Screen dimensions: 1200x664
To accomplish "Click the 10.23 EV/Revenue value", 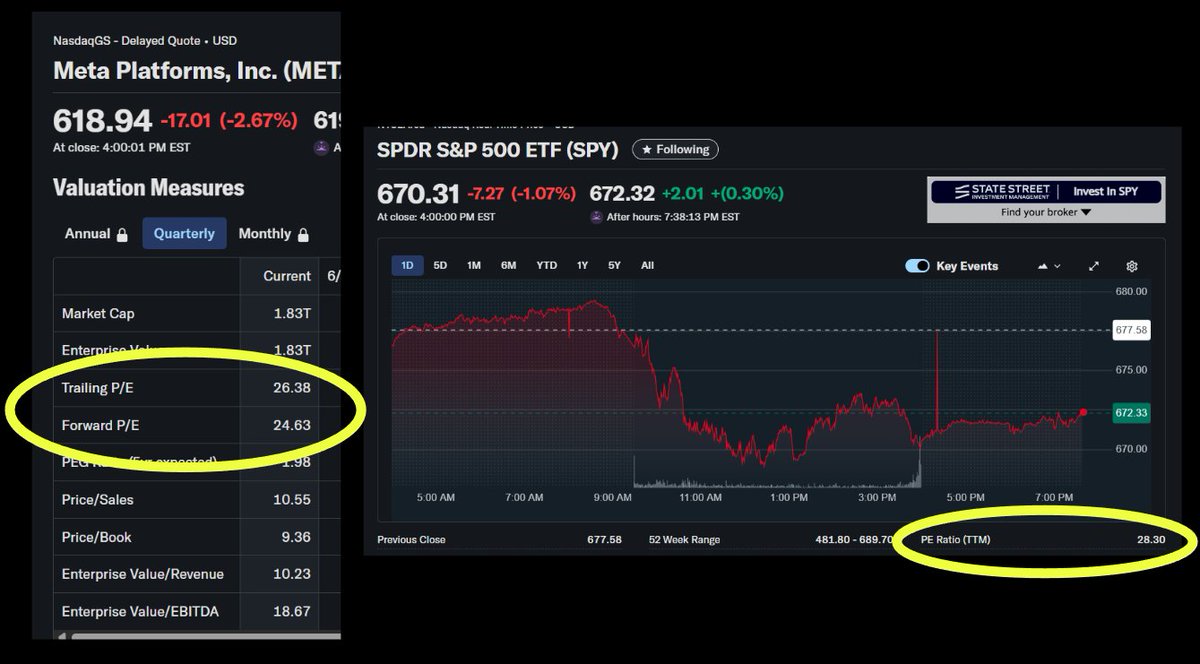I will (292, 574).
